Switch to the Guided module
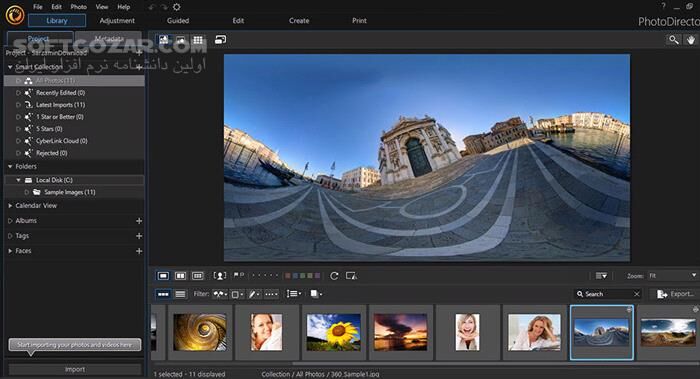 pyautogui.click(x=178, y=21)
